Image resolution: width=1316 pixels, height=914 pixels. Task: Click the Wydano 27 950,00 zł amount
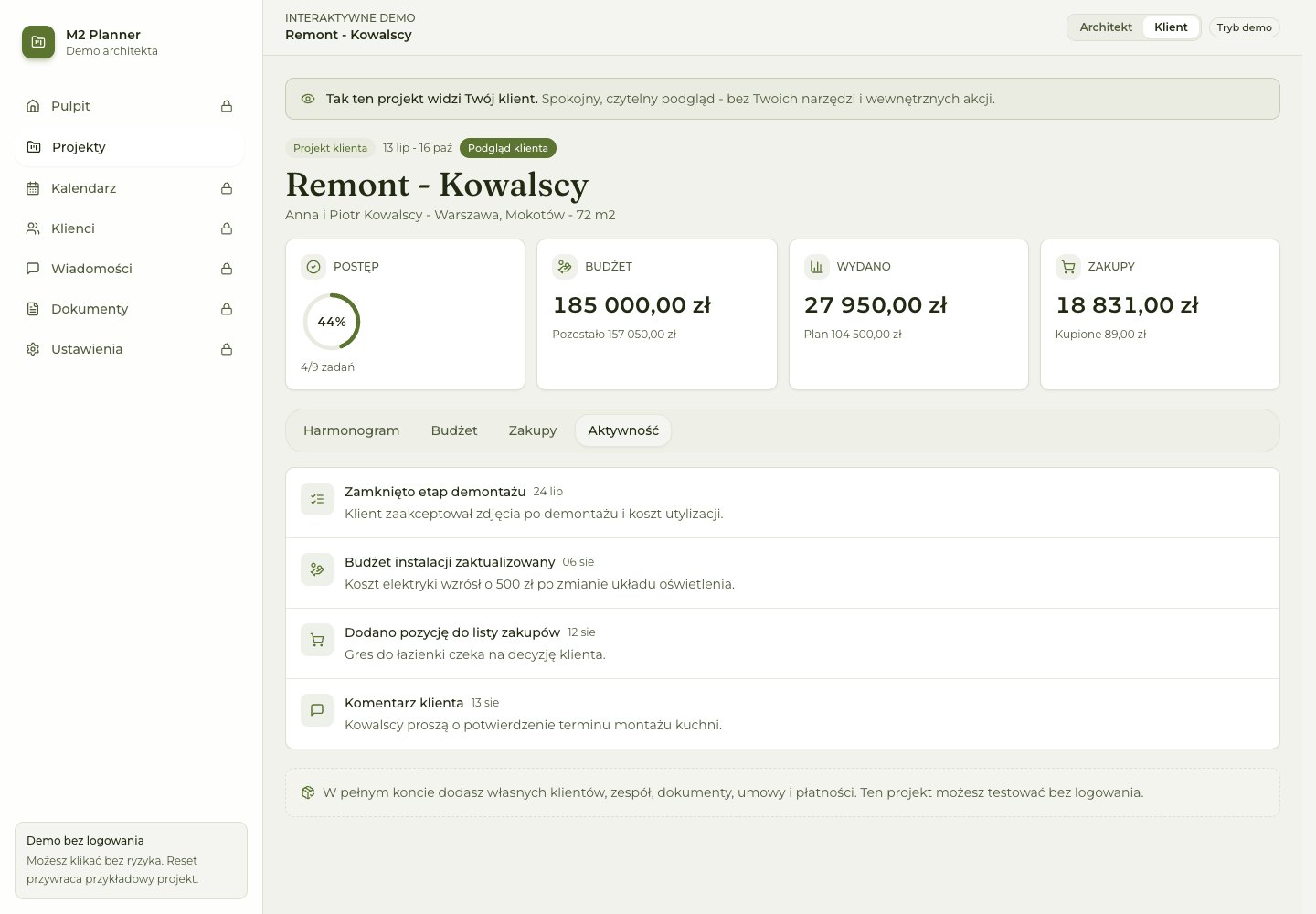[876, 305]
